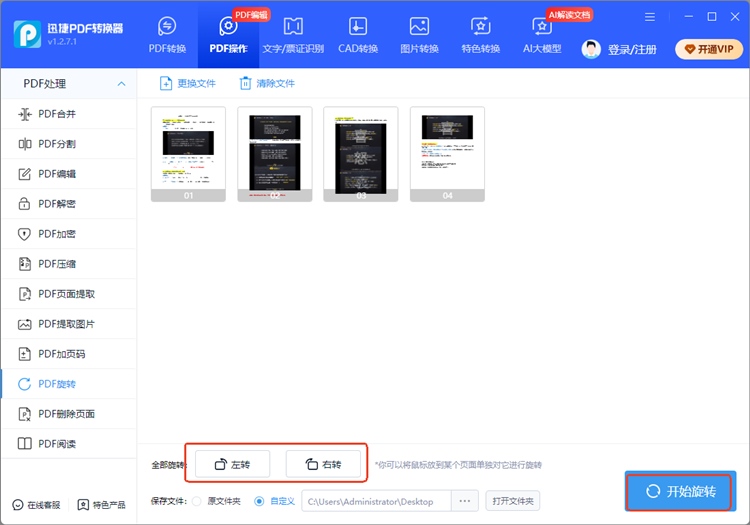Open the hamburger menu icon
The width and height of the screenshot is (750, 525).
click(x=650, y=17)
